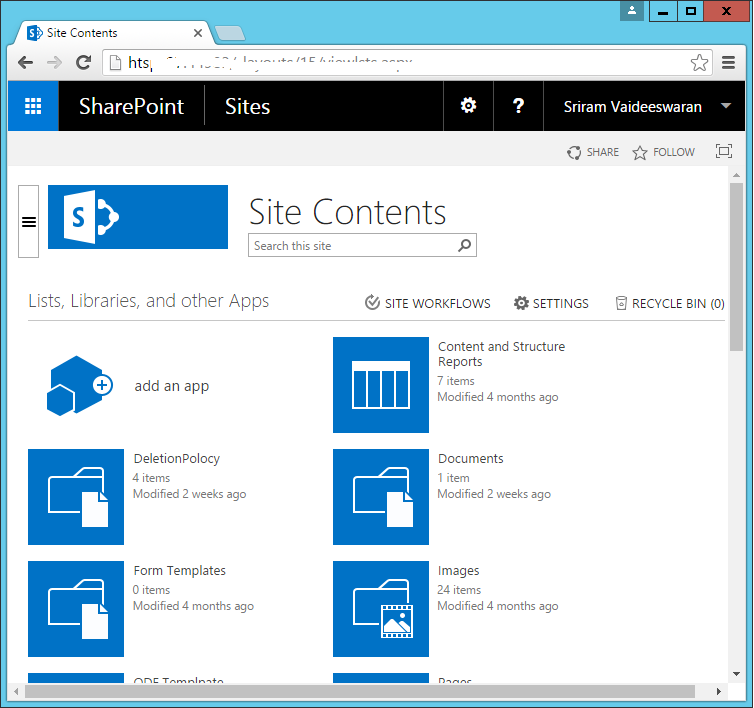754x708 pixels.
Task: Click '4 items' under DeletionPolocy
Action: 151,478
